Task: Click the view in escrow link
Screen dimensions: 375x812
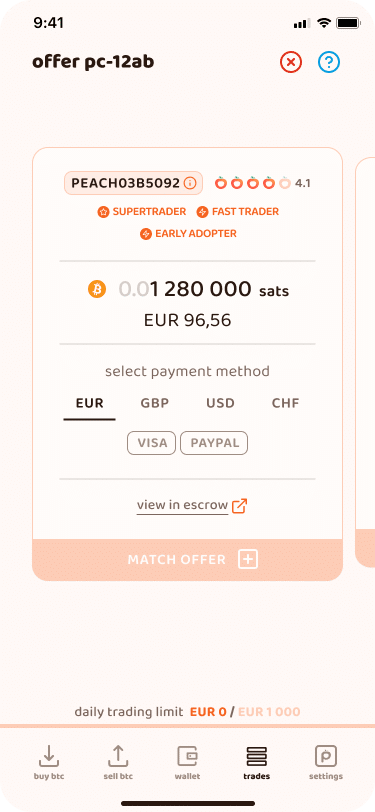Action: click(x=182, y=505)
